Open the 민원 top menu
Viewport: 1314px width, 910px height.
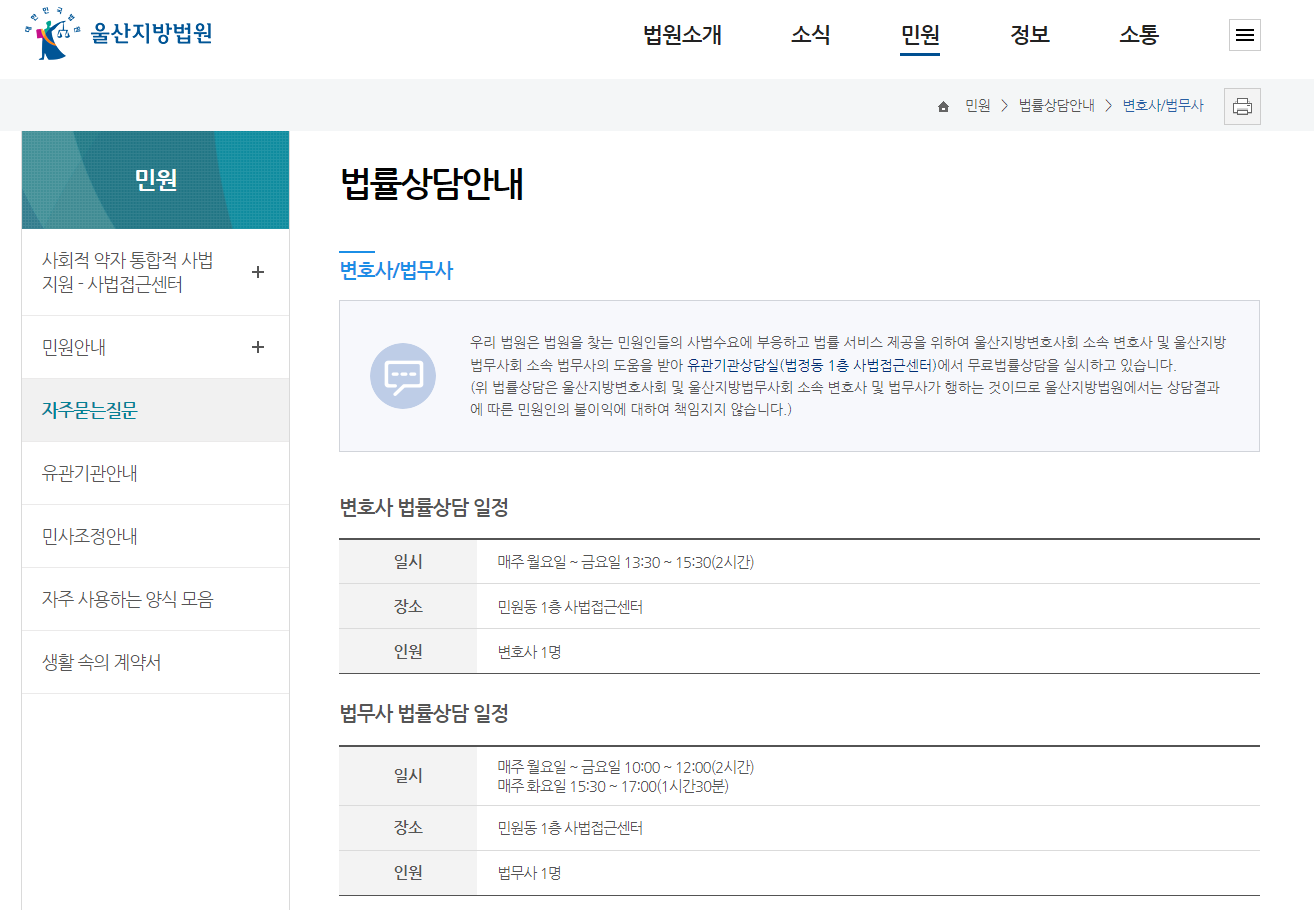920,35
